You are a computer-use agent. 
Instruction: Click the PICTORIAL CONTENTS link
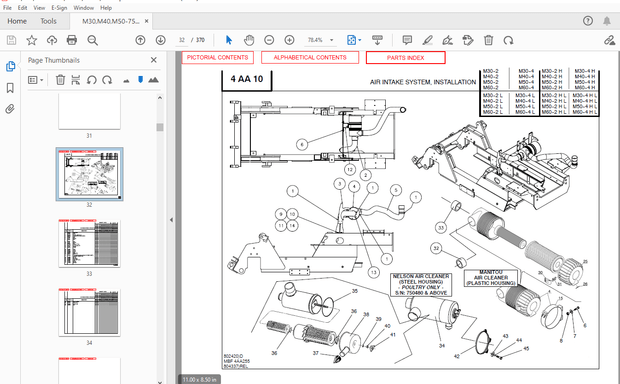(218, 57)
